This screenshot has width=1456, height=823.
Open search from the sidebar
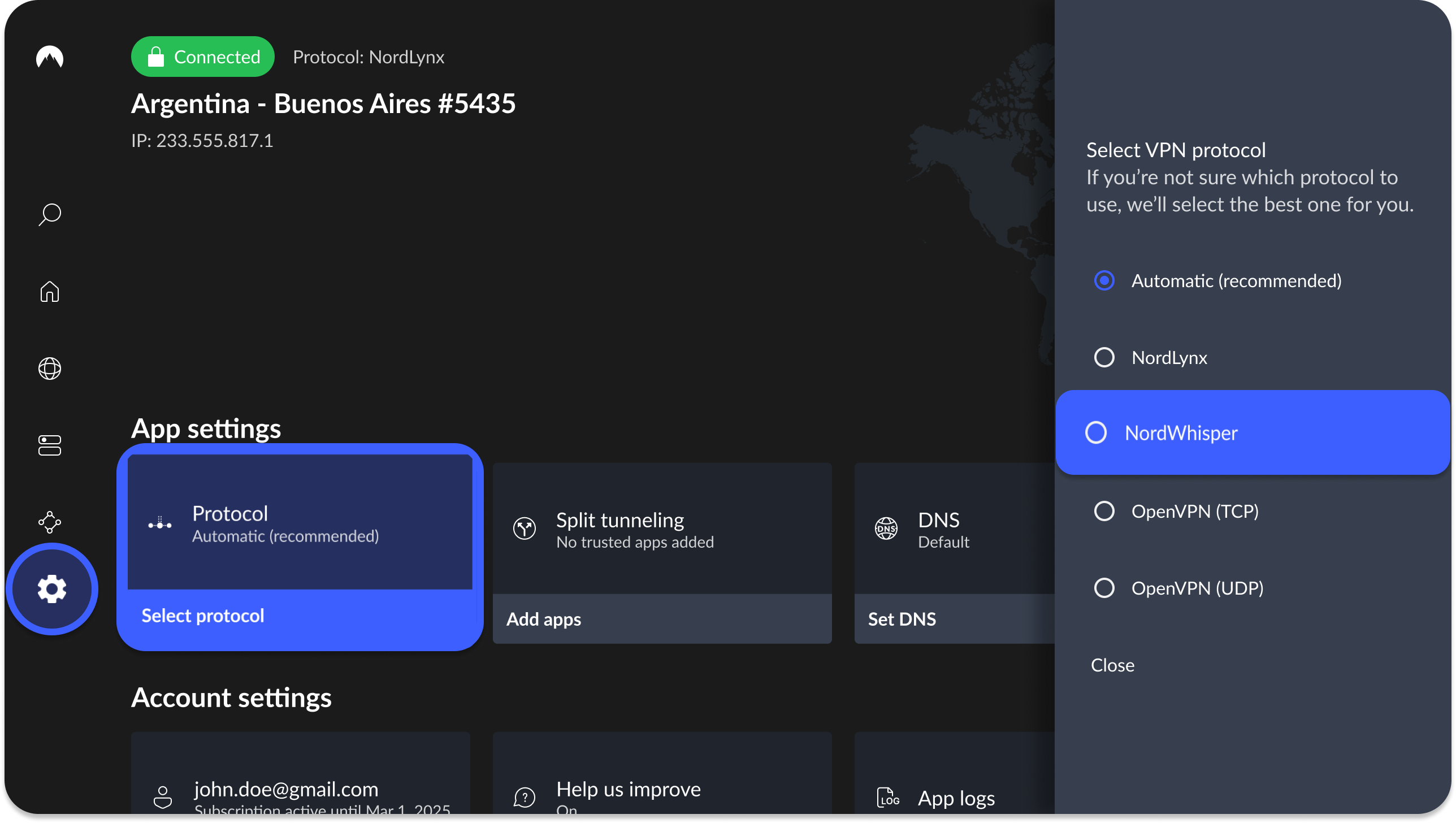50,215
